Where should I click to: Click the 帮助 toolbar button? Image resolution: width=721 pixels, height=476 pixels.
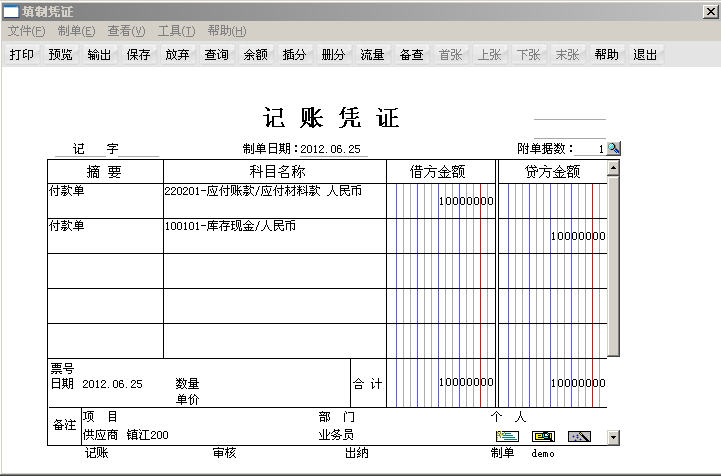pyautogui.click(x=606, y=55)
